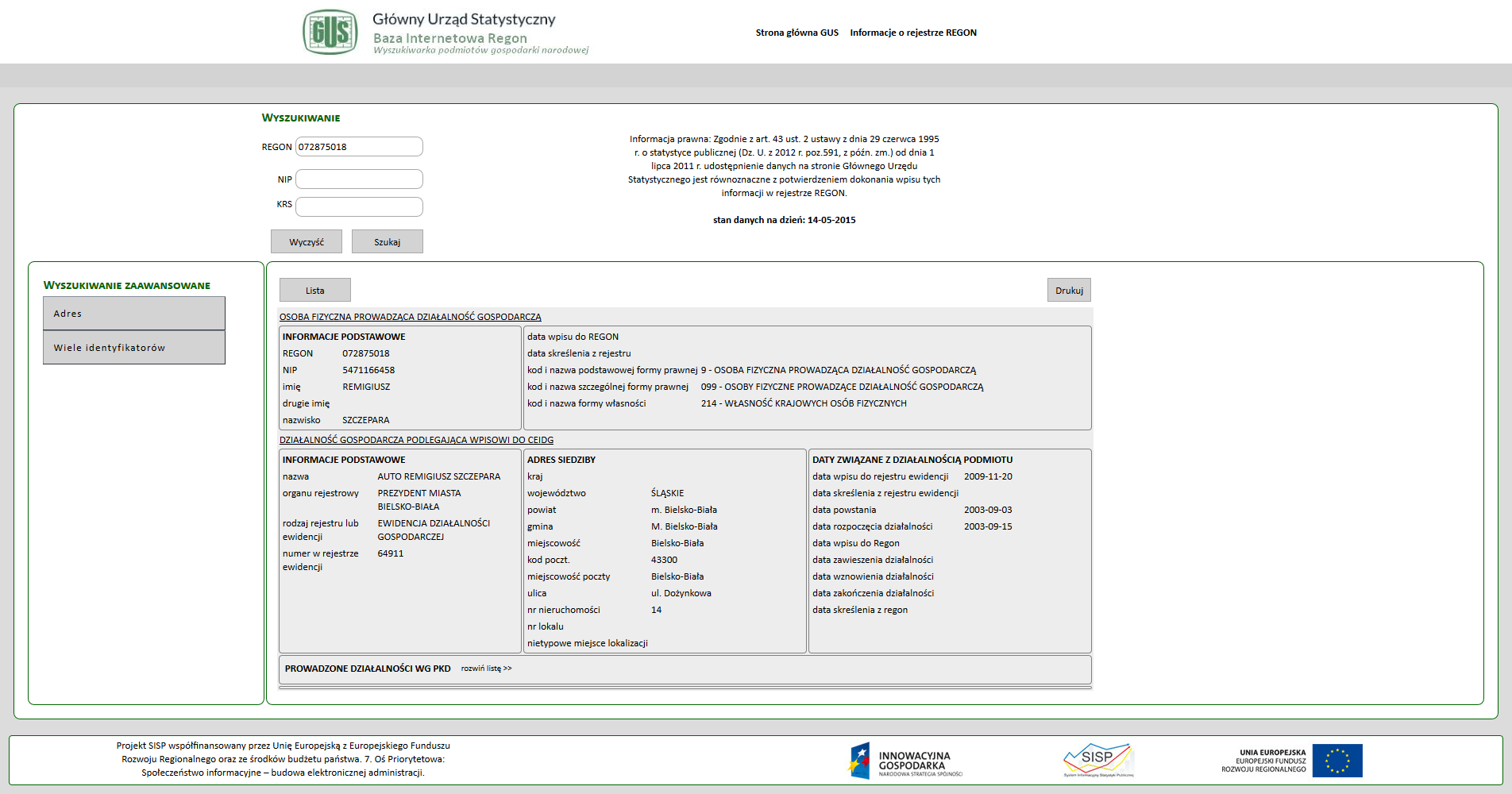This screenshot has height=794, width=1512.
Task: Click the Innowacyjna Gospodarka logo
Action: (905, 761)
